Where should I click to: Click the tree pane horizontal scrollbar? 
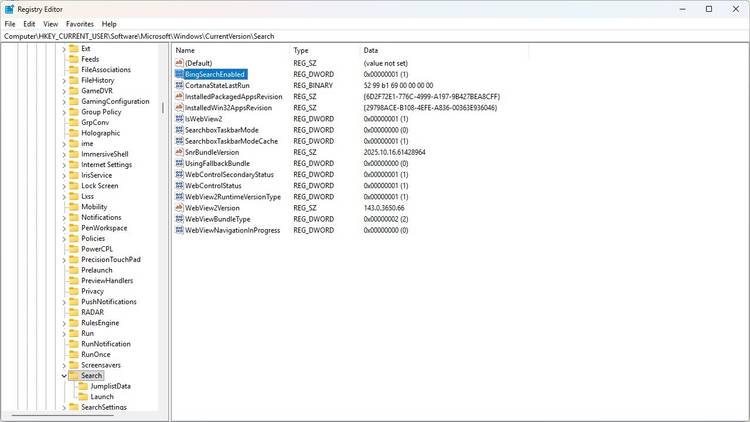click(x=63, y=416)
